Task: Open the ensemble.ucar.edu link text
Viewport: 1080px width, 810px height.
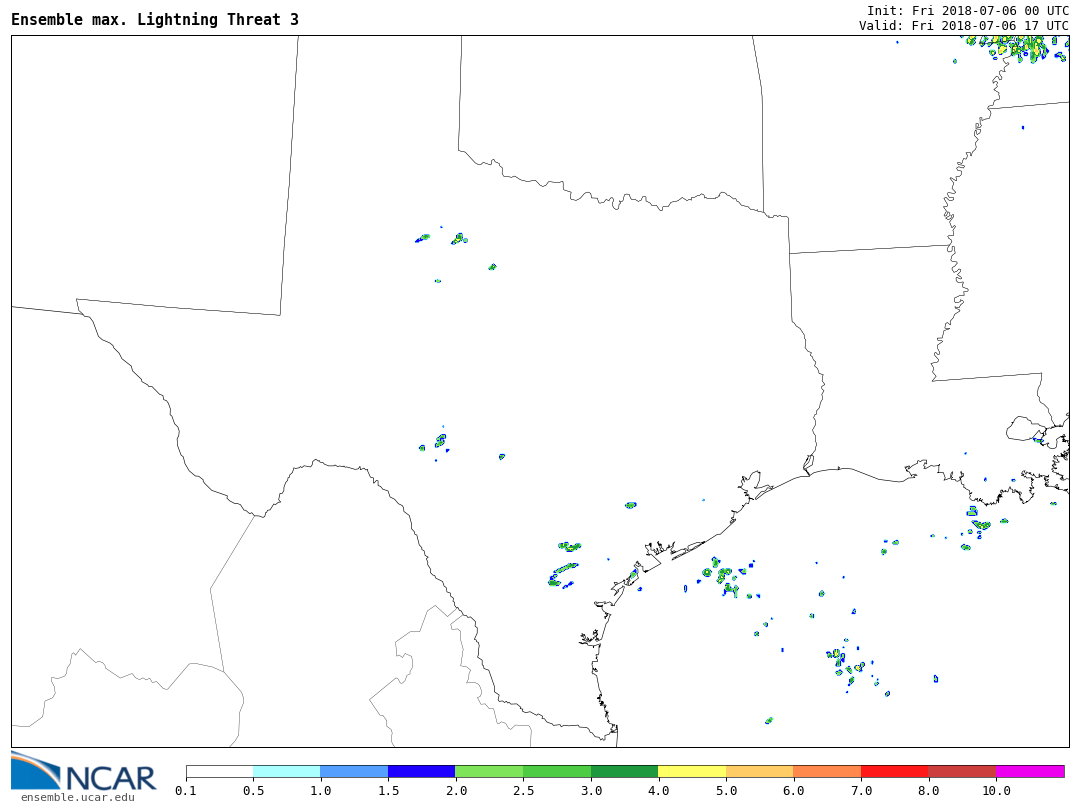Action: [x=77, y=797]
